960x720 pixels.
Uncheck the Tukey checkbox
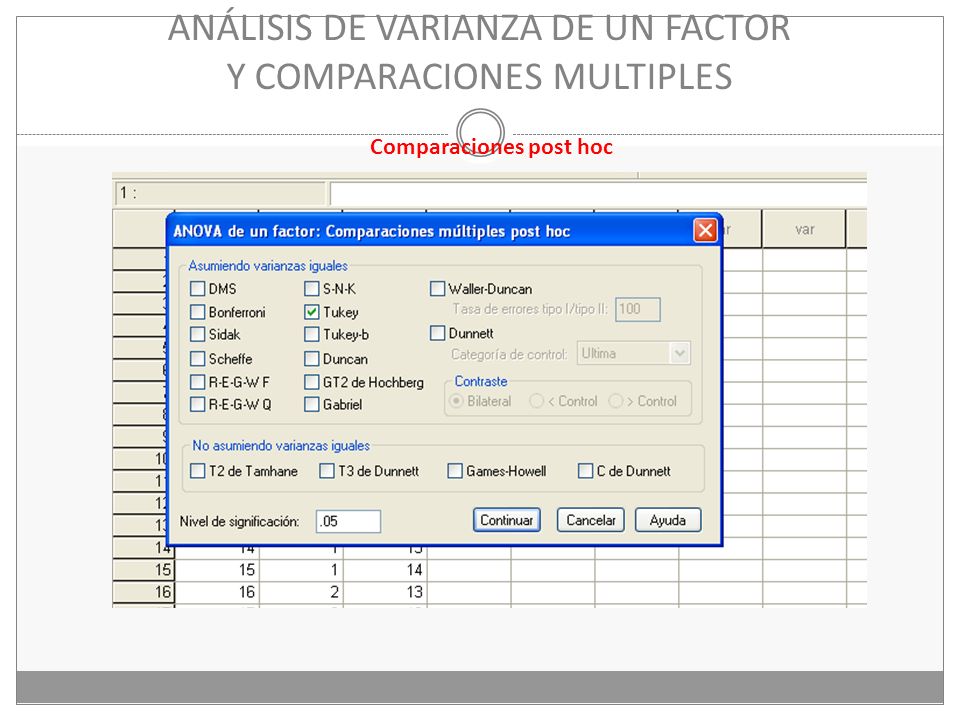[312, 312]
